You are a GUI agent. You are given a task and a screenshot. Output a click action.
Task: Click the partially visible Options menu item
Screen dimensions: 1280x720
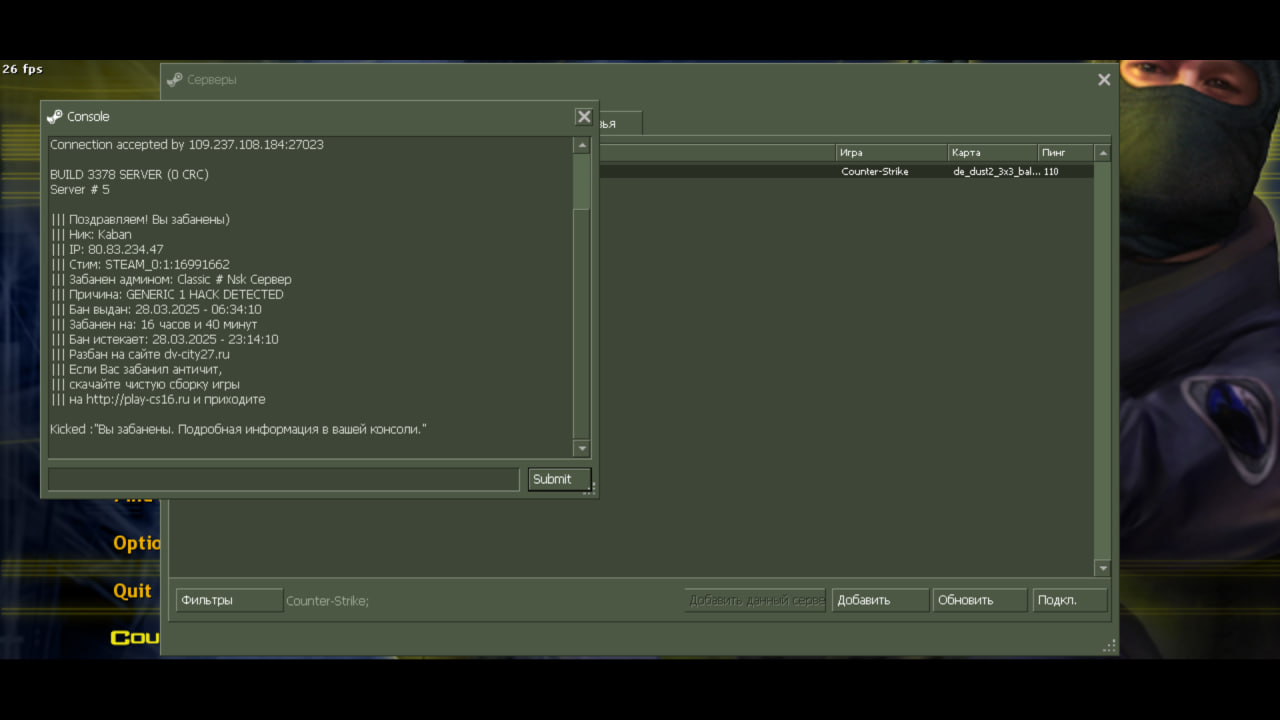click(136, 543)
